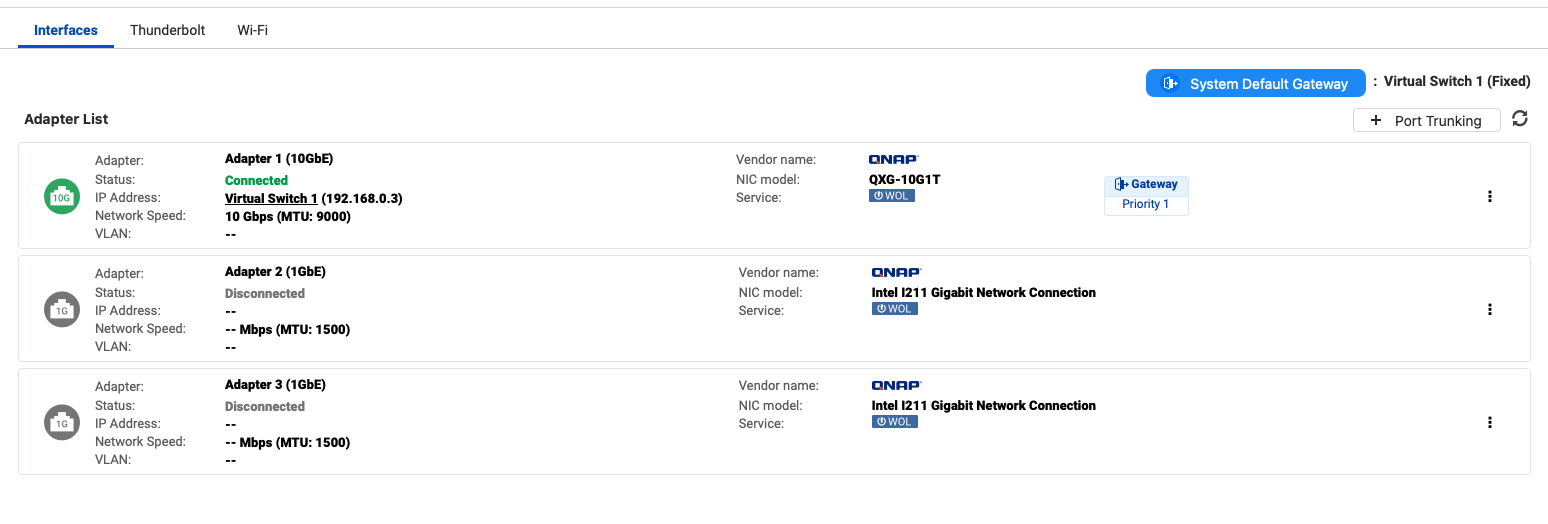Click the Adapter 2 (1GbE) title
The height and width of the screenshot is (524, 1548).
click(275, 271)
